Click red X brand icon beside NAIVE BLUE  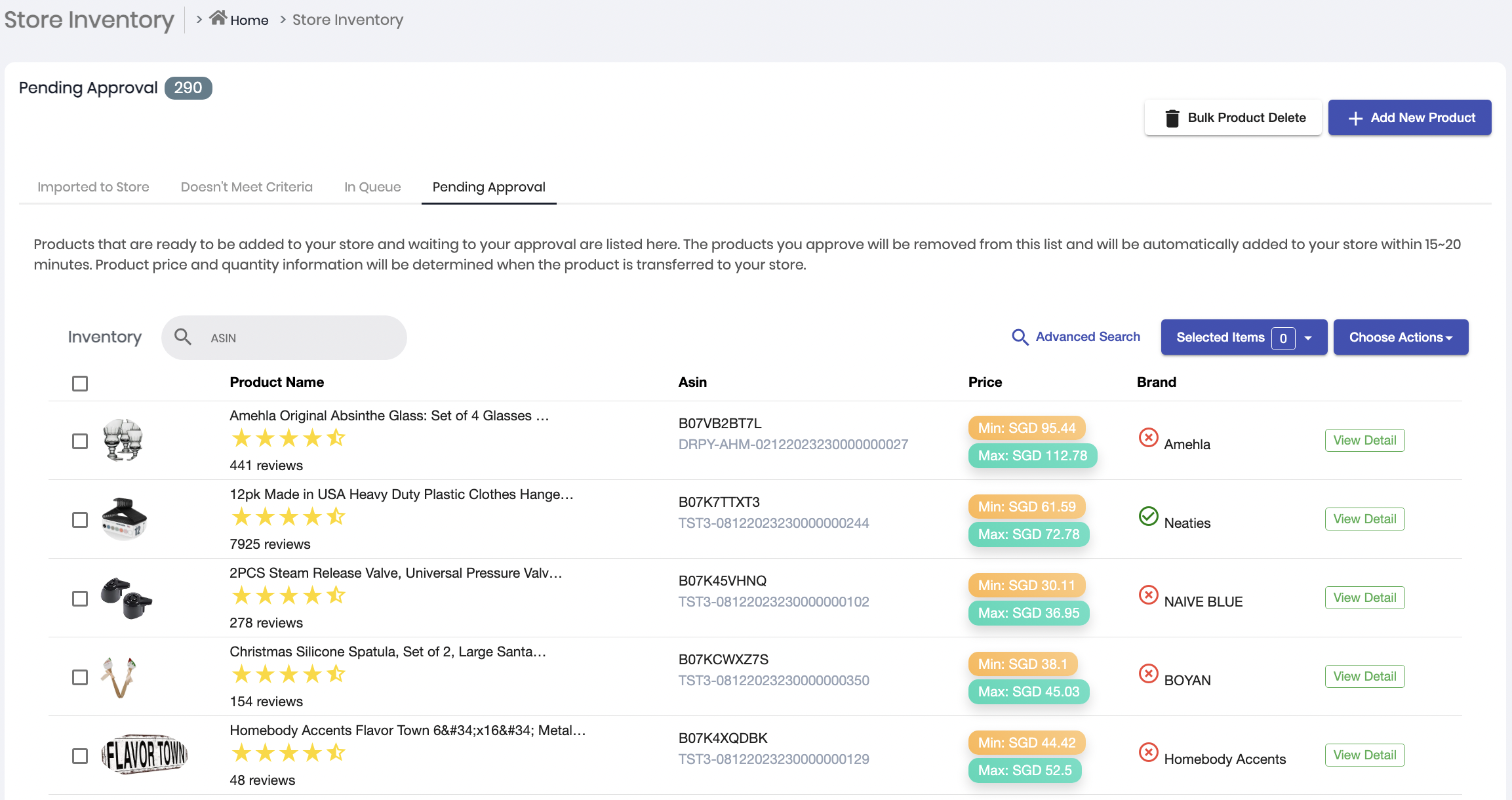click(1148, 595)
